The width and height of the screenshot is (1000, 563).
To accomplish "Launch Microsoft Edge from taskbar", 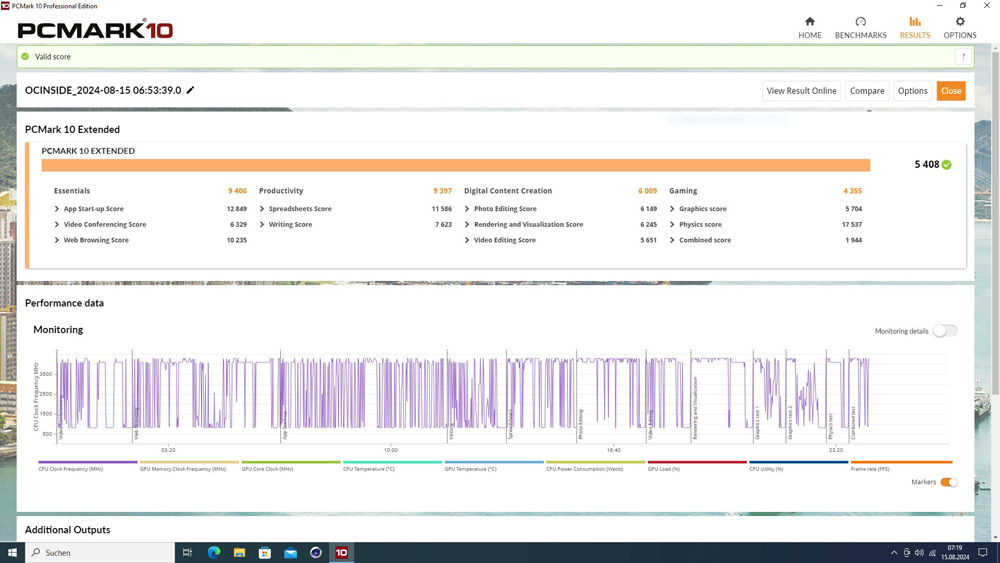I will click(214, 552).
